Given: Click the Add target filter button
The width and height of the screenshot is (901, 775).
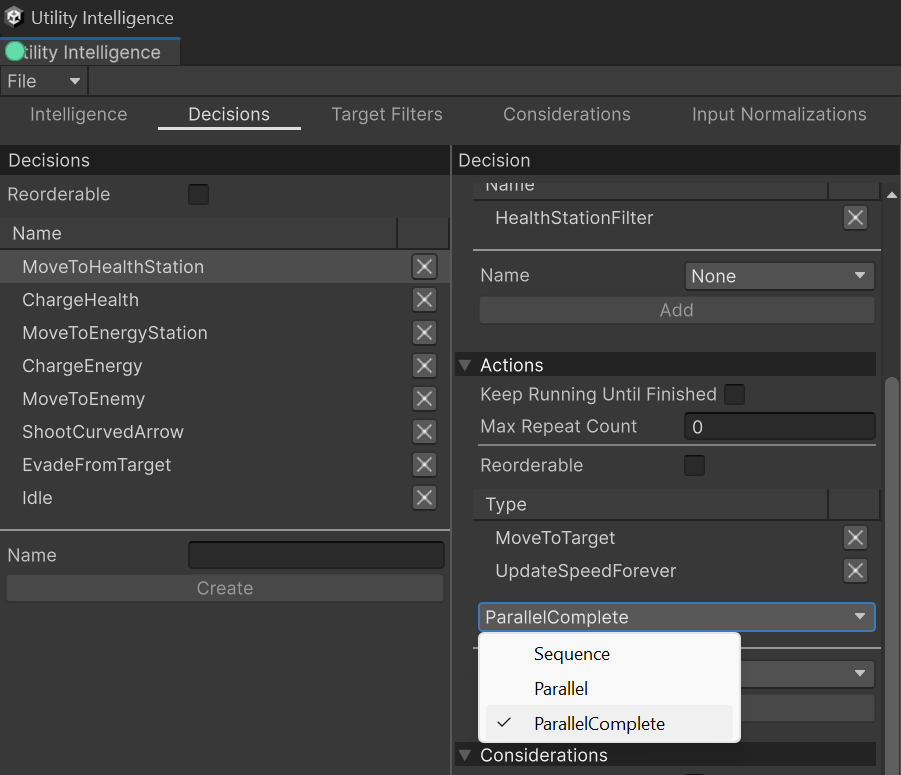Looking at the screenshot, I should tap(677, 310).
